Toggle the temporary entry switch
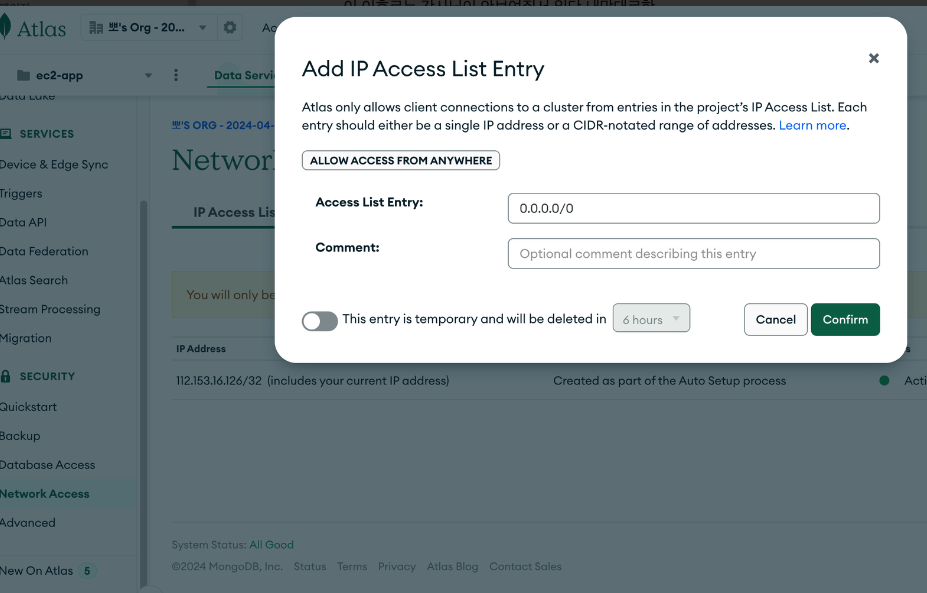 pos(319,321)
